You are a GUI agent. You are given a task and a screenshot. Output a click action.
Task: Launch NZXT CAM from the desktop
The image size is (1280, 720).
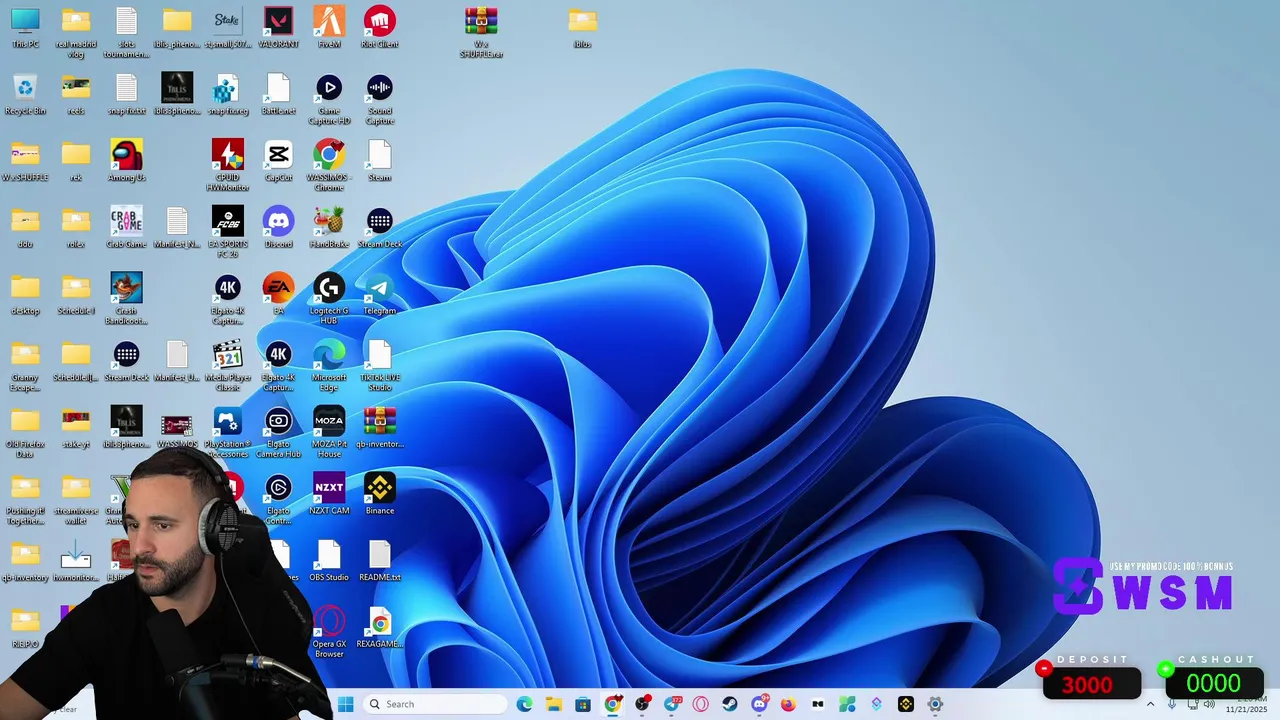(329, 495)
